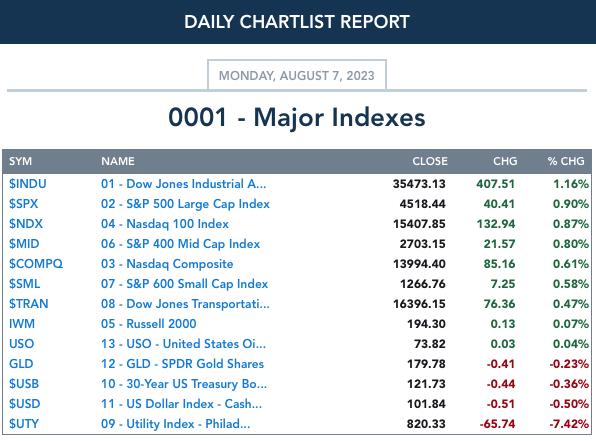Click the USO ticker symbol
The width and height of the screenshot is (596, 441).
(x=22, y=344)
